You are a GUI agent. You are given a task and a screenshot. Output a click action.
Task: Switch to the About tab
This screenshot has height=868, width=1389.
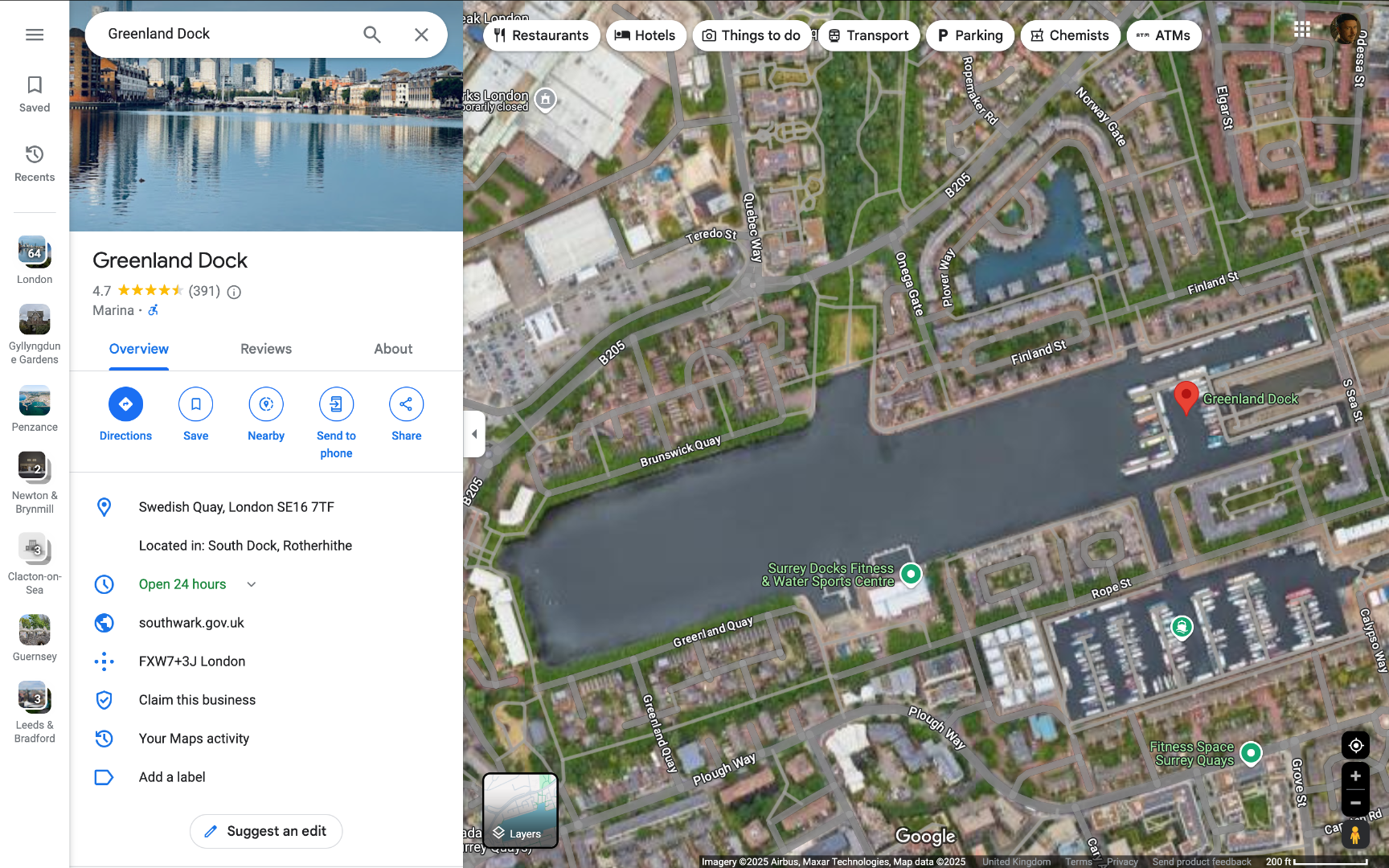(x=393, y=349)
